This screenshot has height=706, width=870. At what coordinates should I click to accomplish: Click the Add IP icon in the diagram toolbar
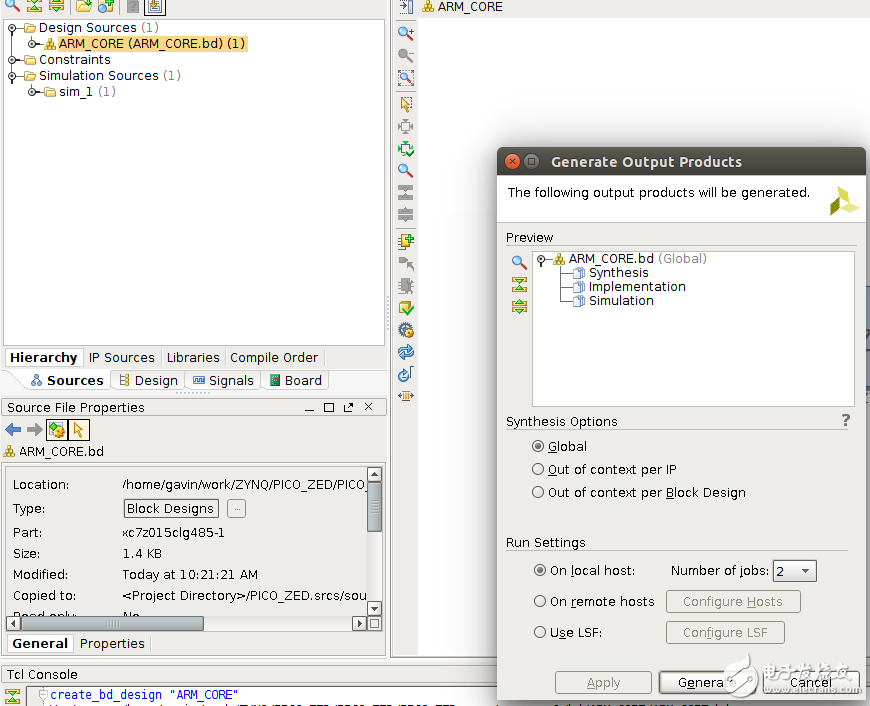pyautogui.click(x=406, y=240)
